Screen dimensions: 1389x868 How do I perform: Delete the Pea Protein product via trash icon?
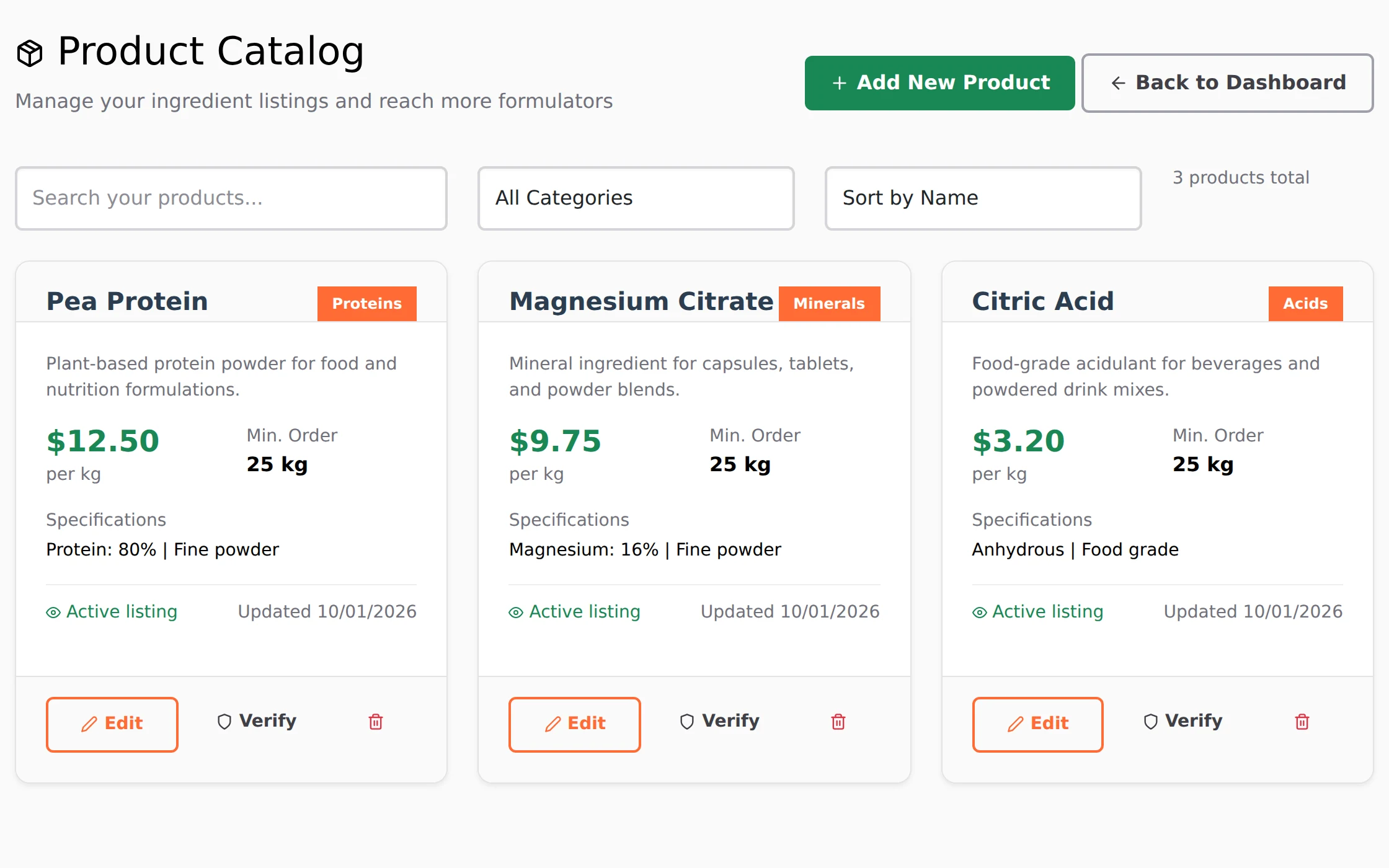click(376, 722)
